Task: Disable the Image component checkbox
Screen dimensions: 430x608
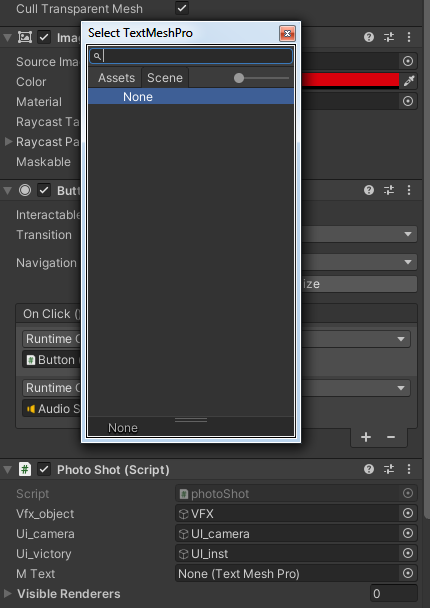Action: [44, 37]
